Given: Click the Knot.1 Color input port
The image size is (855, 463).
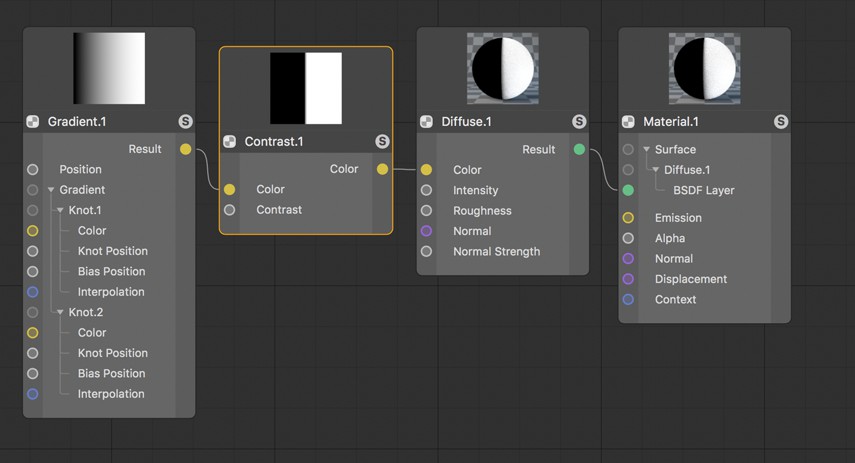Looking at the screenshot, I should [x=33, y=231].
